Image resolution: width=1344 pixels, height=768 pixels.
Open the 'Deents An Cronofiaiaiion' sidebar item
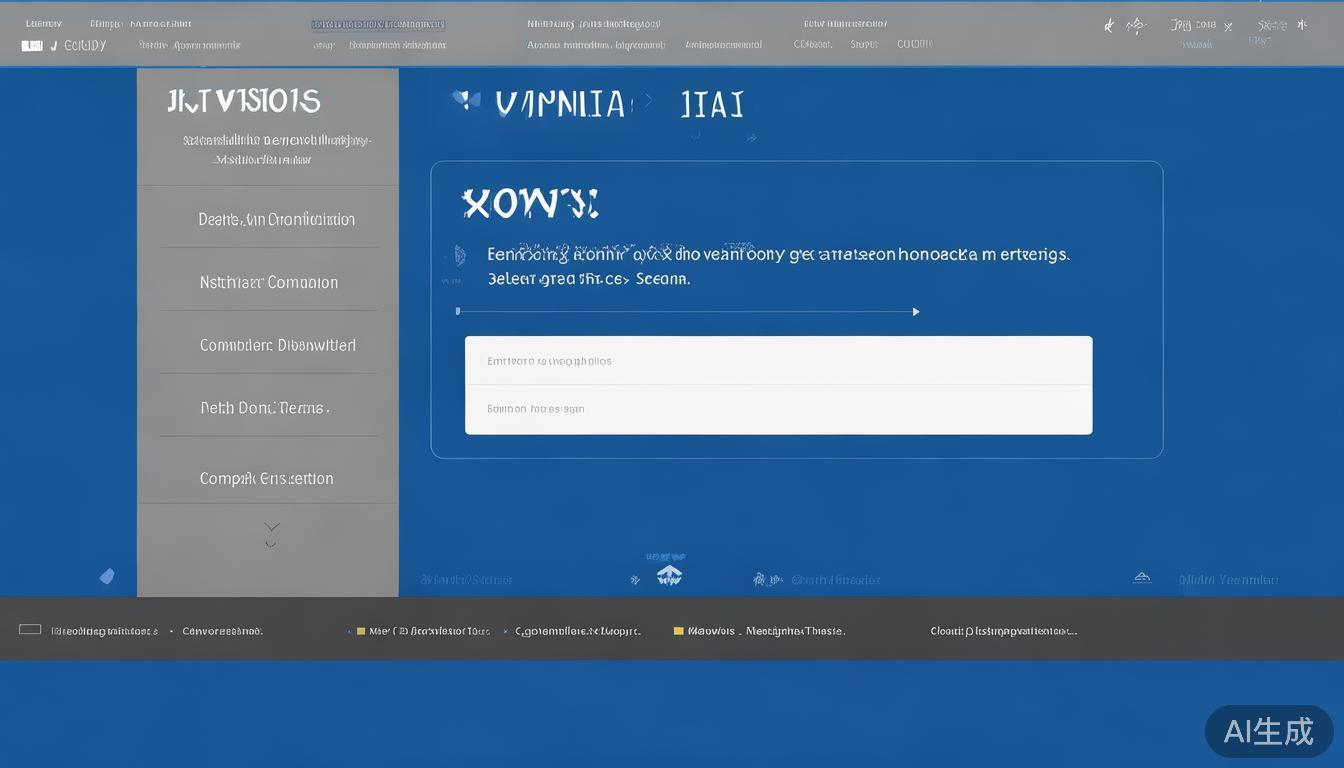tap(276, 219)
